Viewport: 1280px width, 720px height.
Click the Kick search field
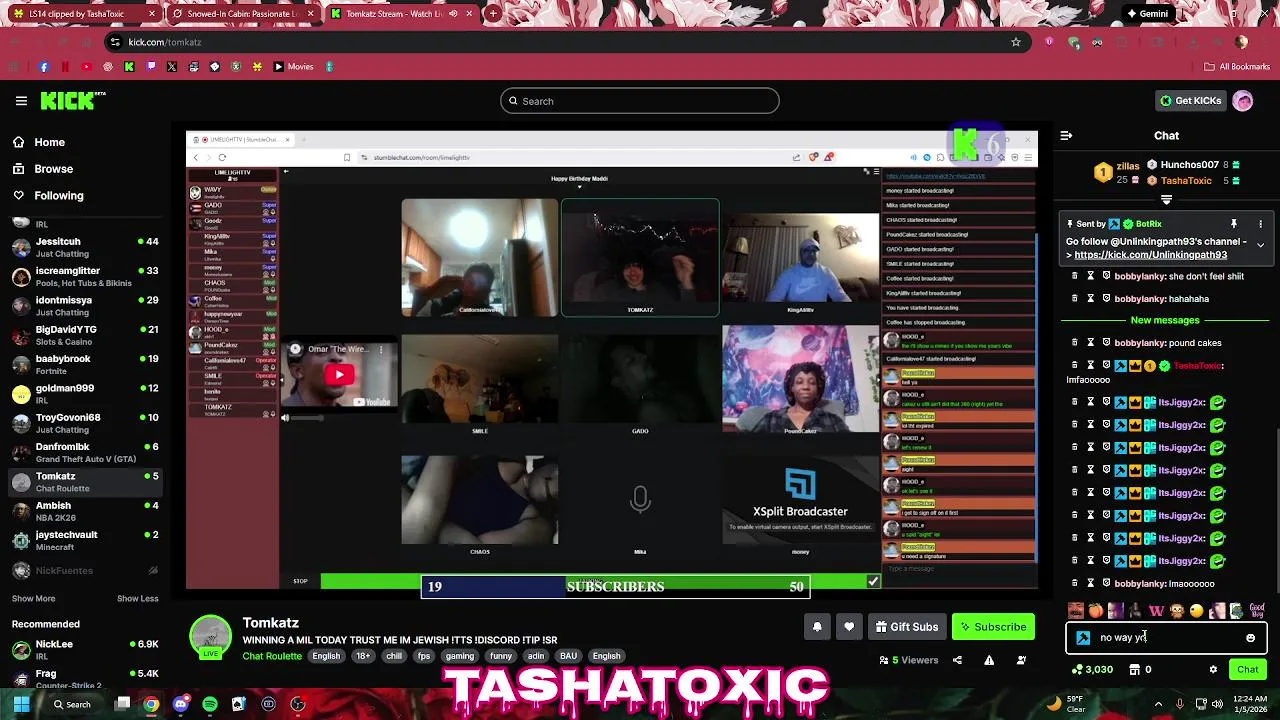coord(640,101)
